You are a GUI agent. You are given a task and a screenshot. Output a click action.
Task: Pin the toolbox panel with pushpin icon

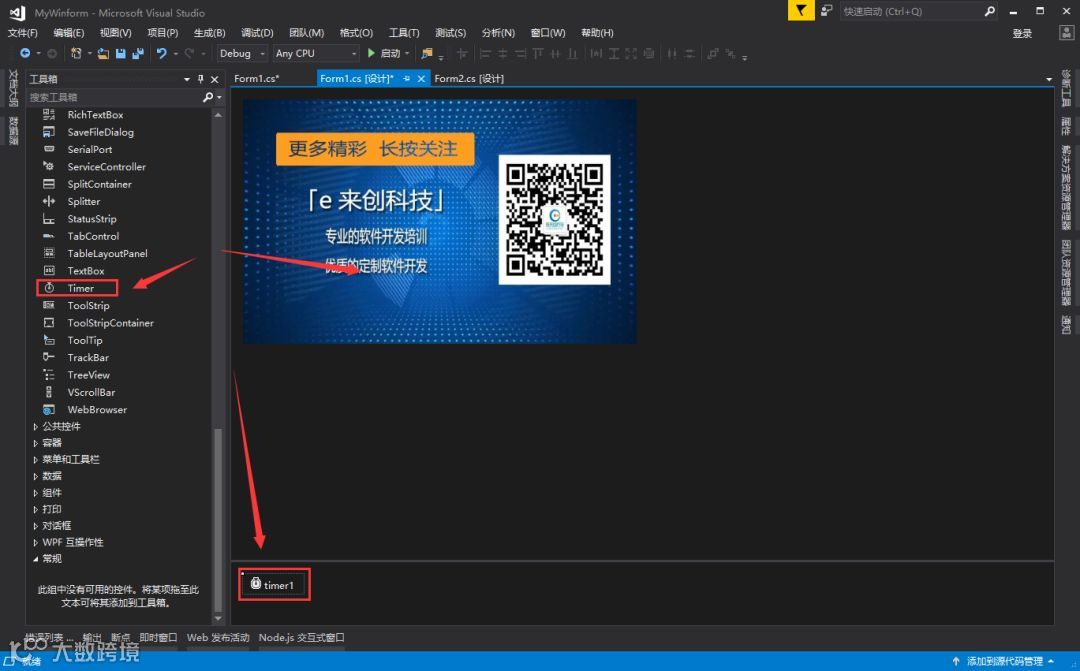[x=200, y=79]
